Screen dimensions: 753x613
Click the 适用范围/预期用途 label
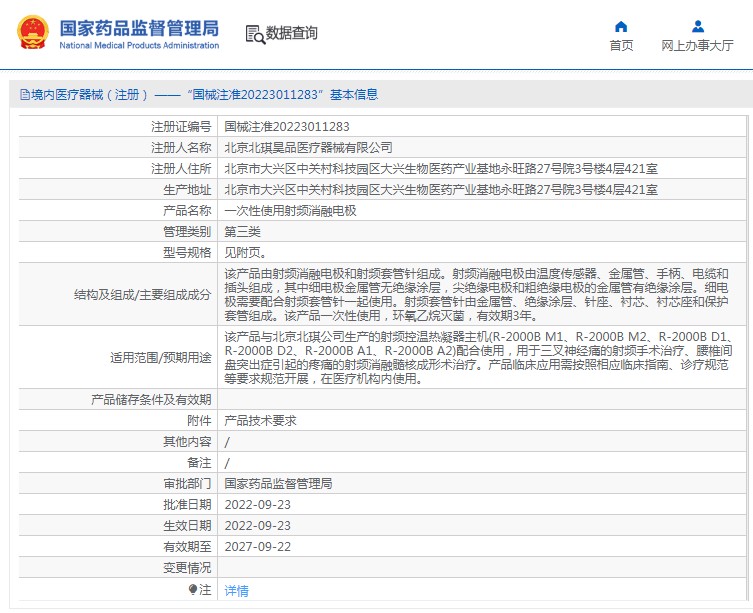[160, 357]
